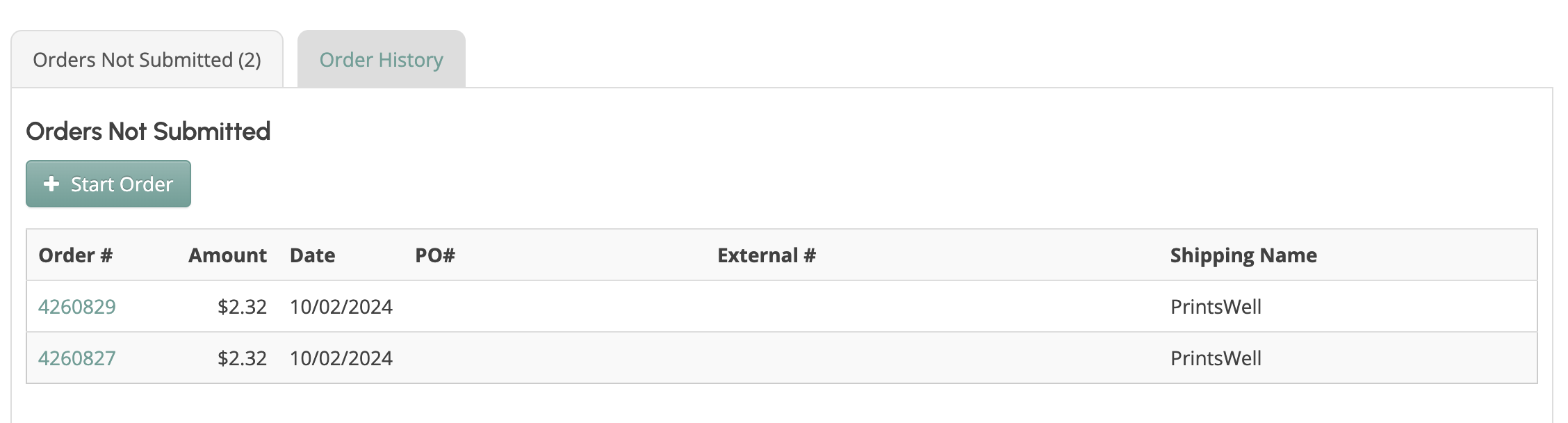
Task: Click the plus icon on Start Order
Action: (51, 184)
